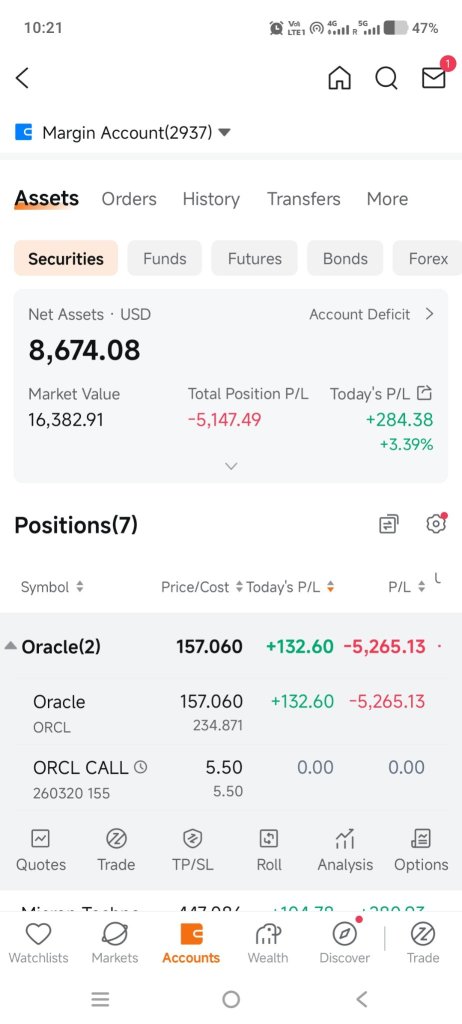
Task: Select the Futures asset tab
Action: [254, 259]
